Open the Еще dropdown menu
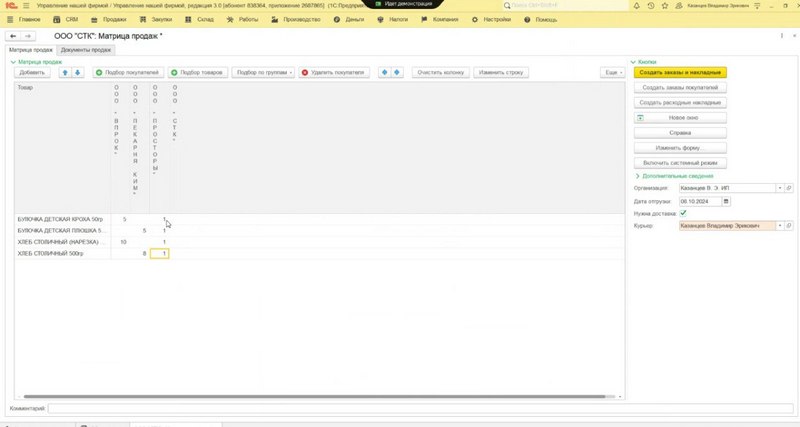Screen dimensions: 800x427 click(613, 72)
